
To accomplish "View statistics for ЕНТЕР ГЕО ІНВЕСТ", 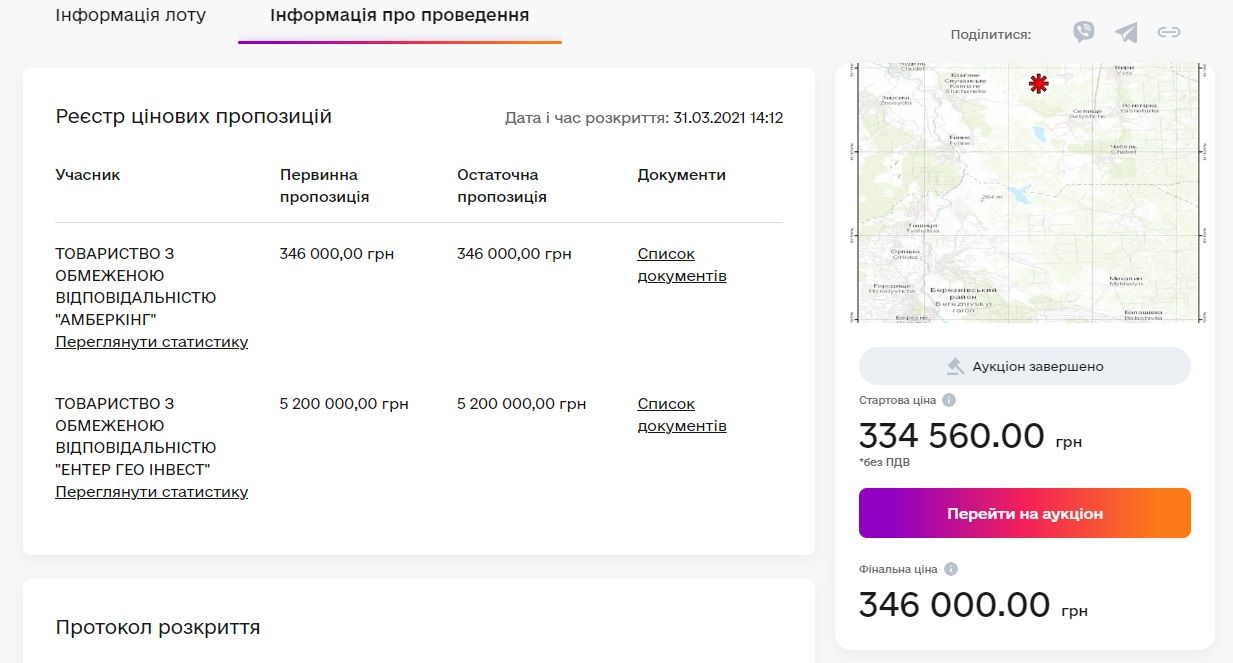I will click(151, 491).
